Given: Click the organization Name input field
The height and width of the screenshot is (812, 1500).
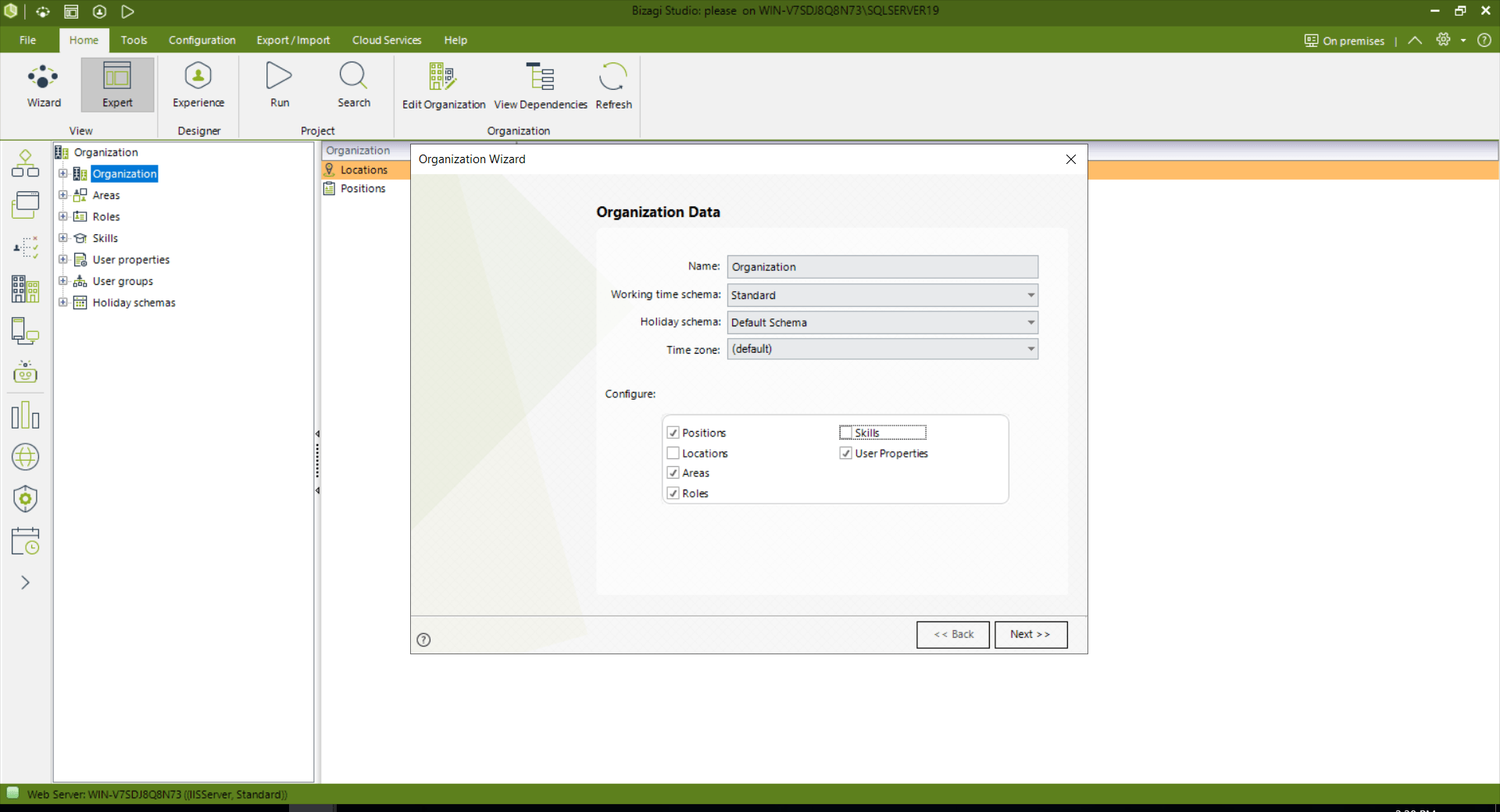Looking at the screenshot, I should pyautogui.click(x=882, y=267).
